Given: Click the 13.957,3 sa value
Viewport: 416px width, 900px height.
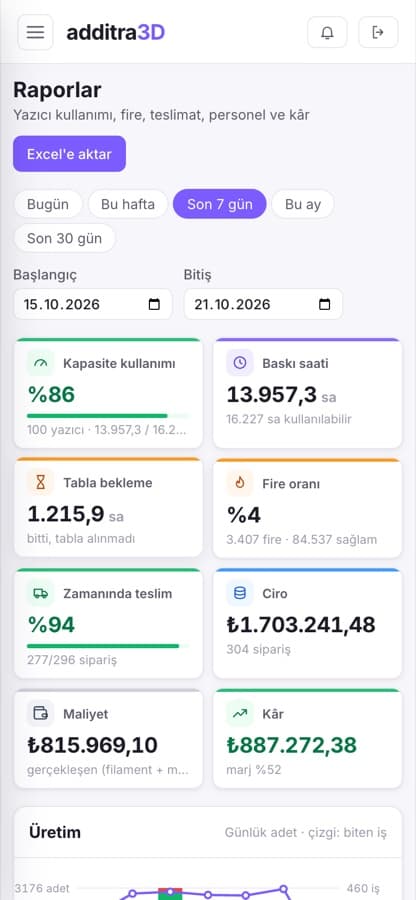Looking at the screenshot, I should pyautogui.click(x=281, y=395).
